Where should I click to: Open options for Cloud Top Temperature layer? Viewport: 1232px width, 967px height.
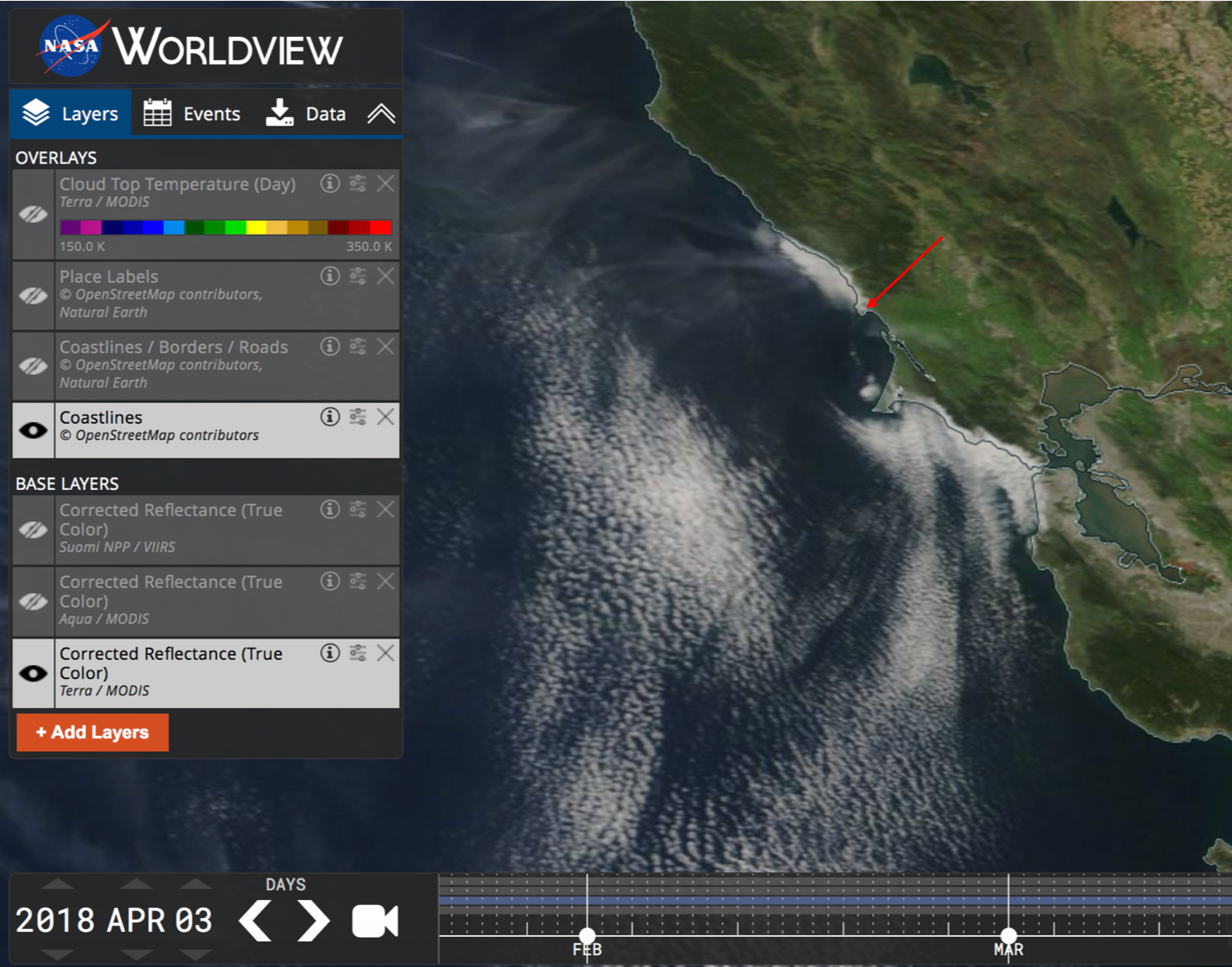(358, 183)
